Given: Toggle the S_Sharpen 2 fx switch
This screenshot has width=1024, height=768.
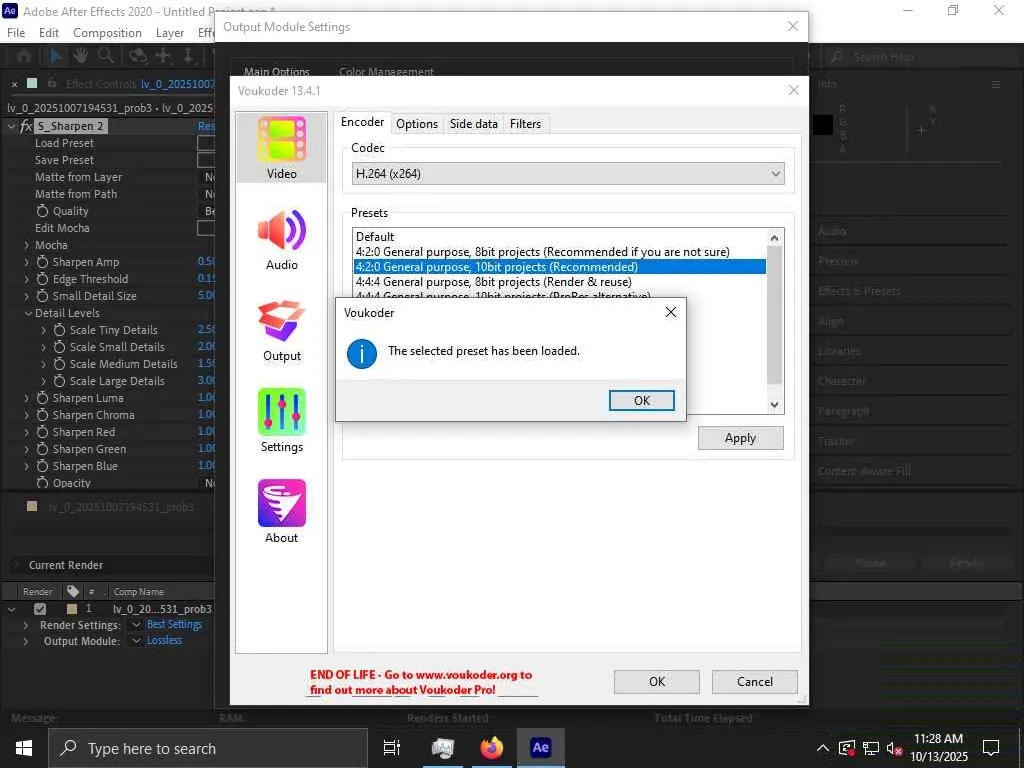Looking at the screenshot, I should coord(26,126).
